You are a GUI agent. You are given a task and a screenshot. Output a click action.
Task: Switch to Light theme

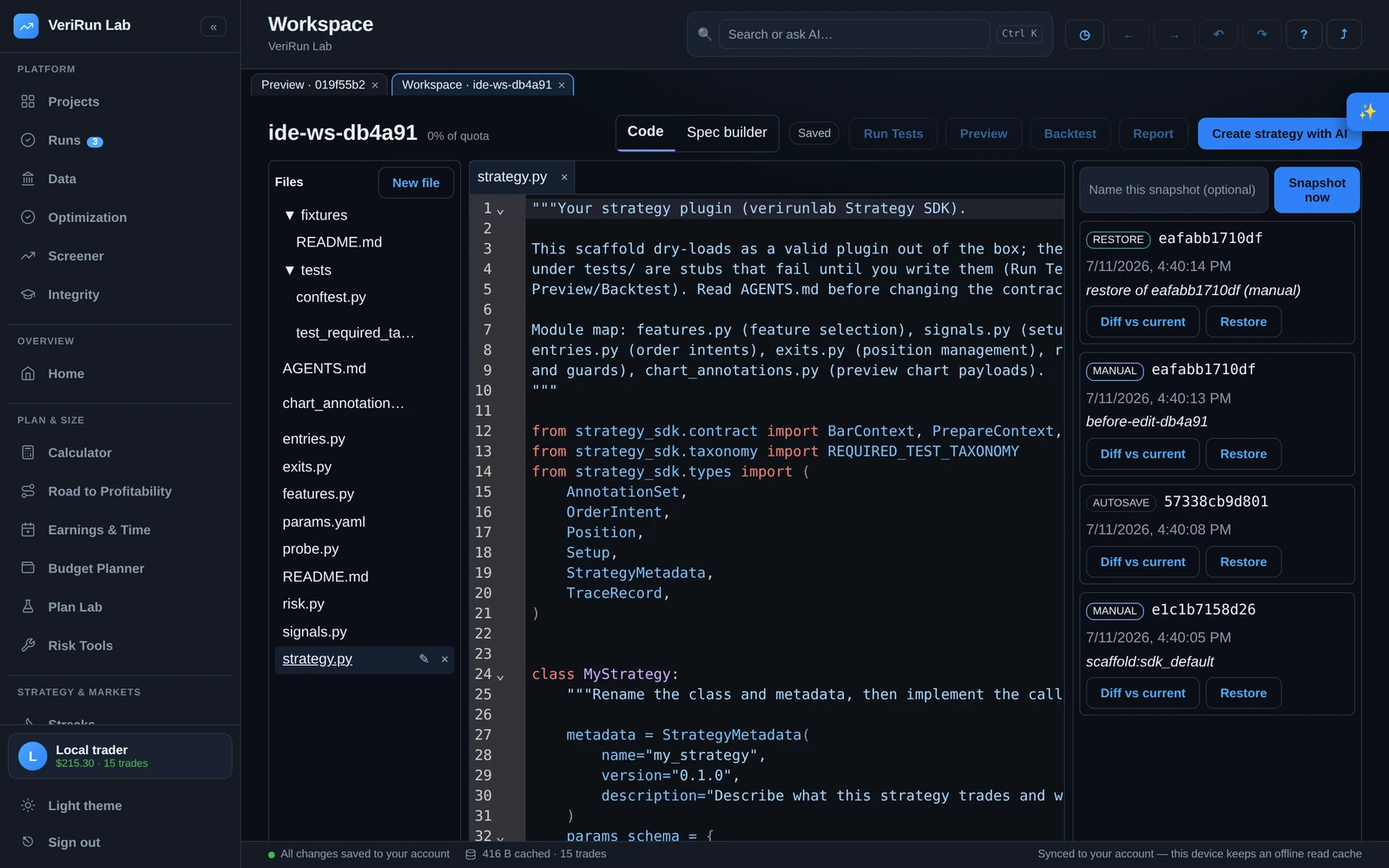tap(120, 806)
